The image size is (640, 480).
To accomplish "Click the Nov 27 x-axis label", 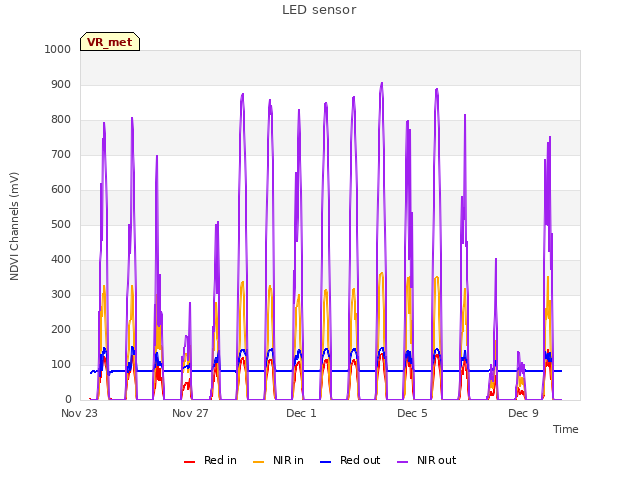I will pyautogui.click(x=190, y=413).
